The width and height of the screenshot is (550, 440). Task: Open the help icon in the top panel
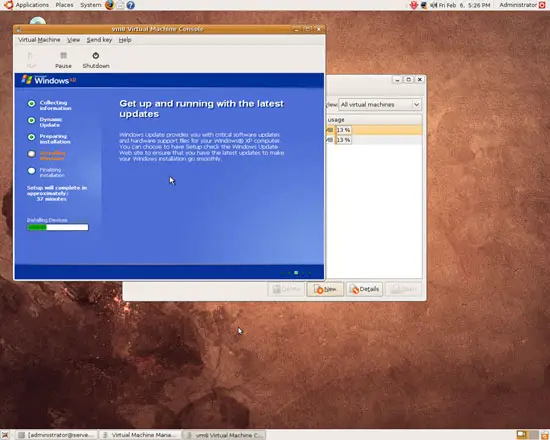[x=130, y=5]
